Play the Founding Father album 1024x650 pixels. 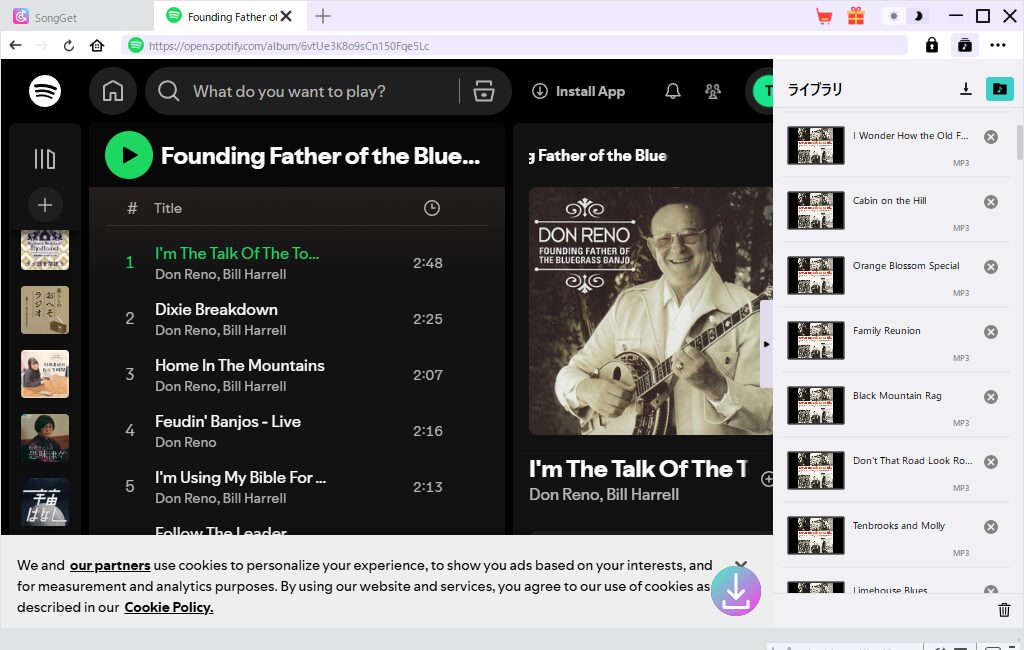[x=129, y=156]
